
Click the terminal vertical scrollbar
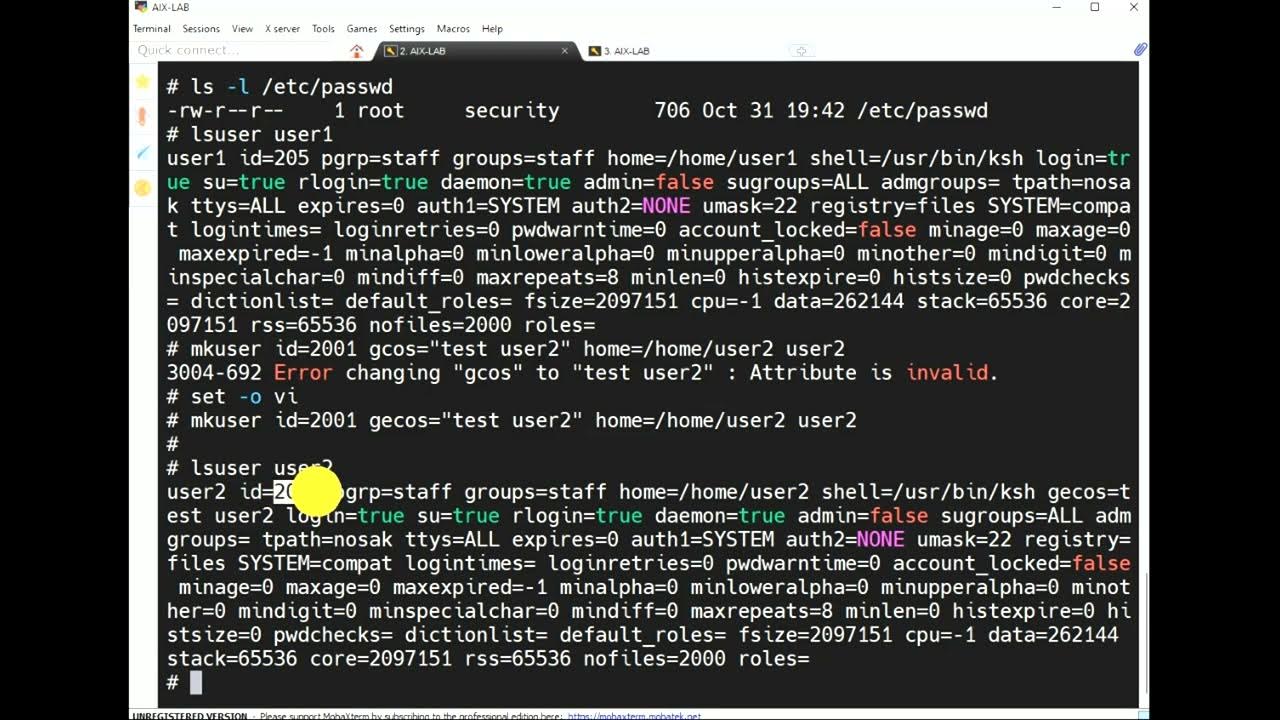[1144, 380]
